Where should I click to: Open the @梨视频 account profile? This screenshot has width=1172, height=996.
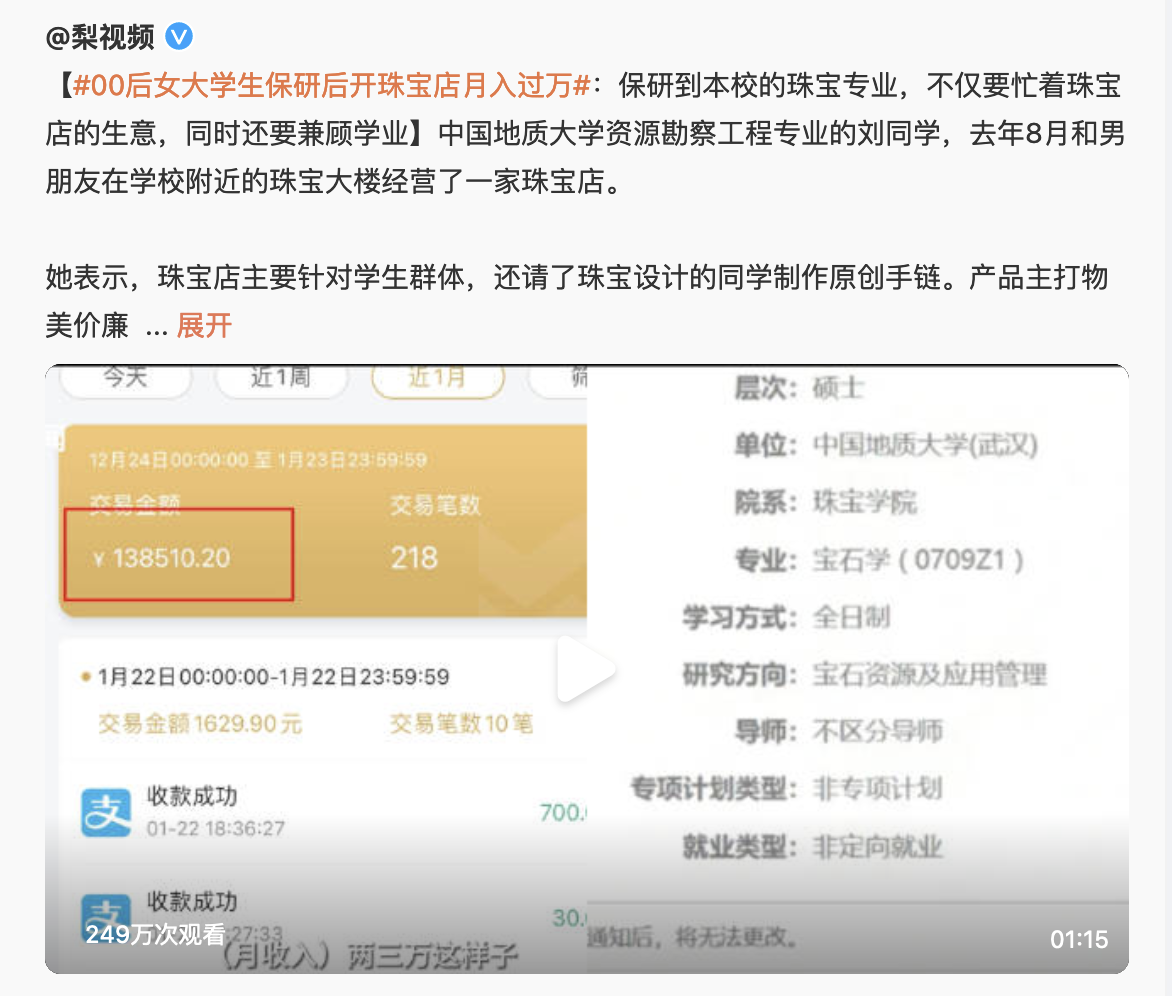100,37
